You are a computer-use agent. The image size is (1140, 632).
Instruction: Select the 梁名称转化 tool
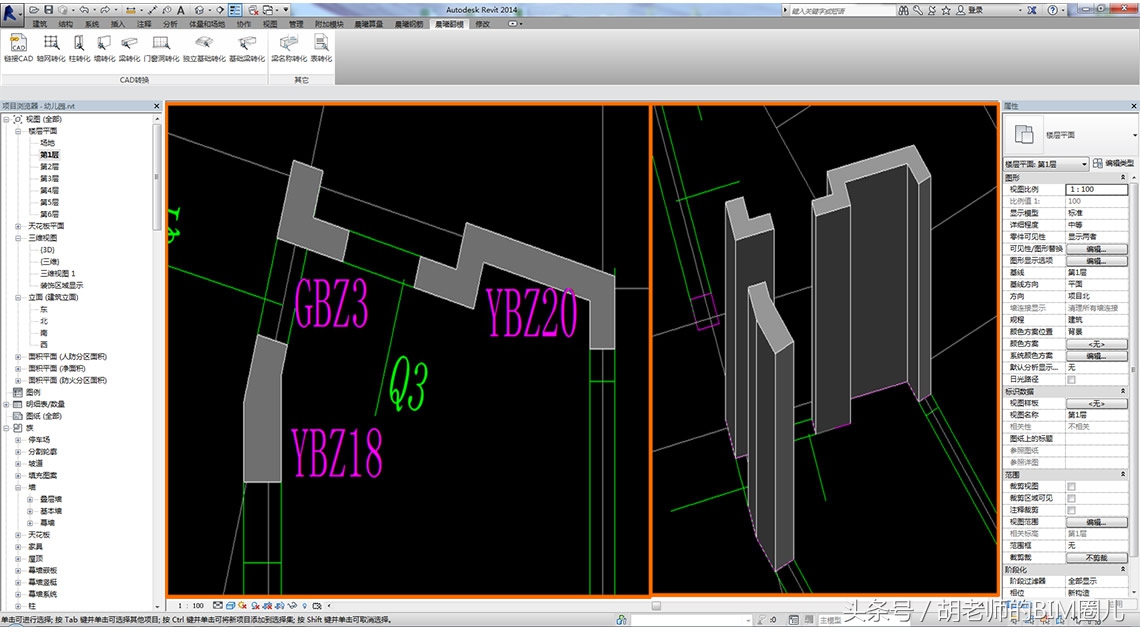[x=289, y=46]
